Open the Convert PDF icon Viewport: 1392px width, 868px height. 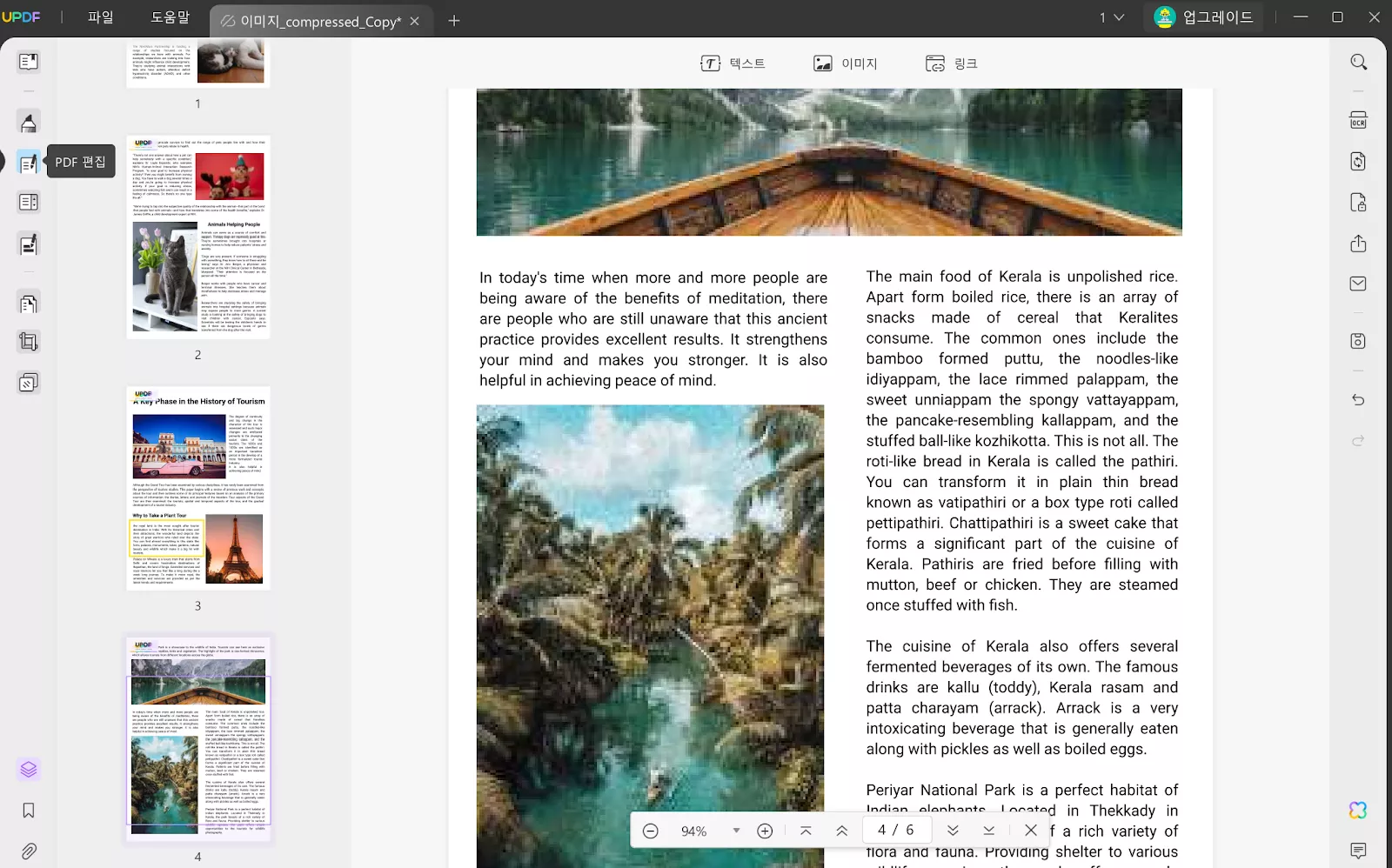pyautogui.click(x=1358, y=162)
